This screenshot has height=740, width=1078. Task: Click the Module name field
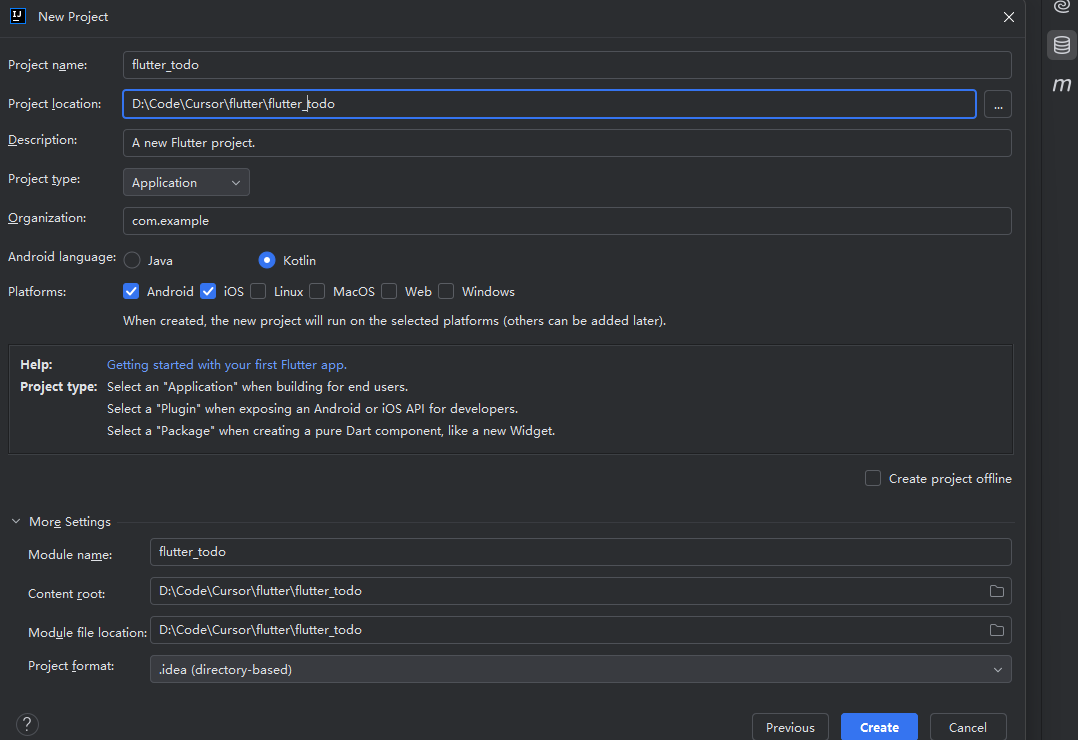(580, 552)
